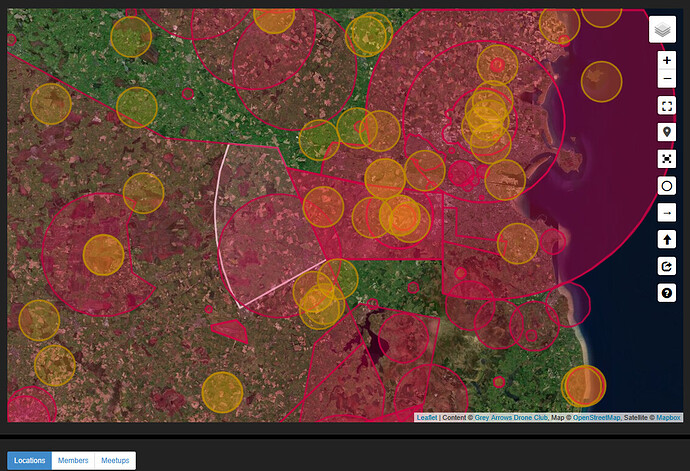The width and height of the screenshot is (690, 471).
Task: Select the circle draw tool
Action: [667, 186]
